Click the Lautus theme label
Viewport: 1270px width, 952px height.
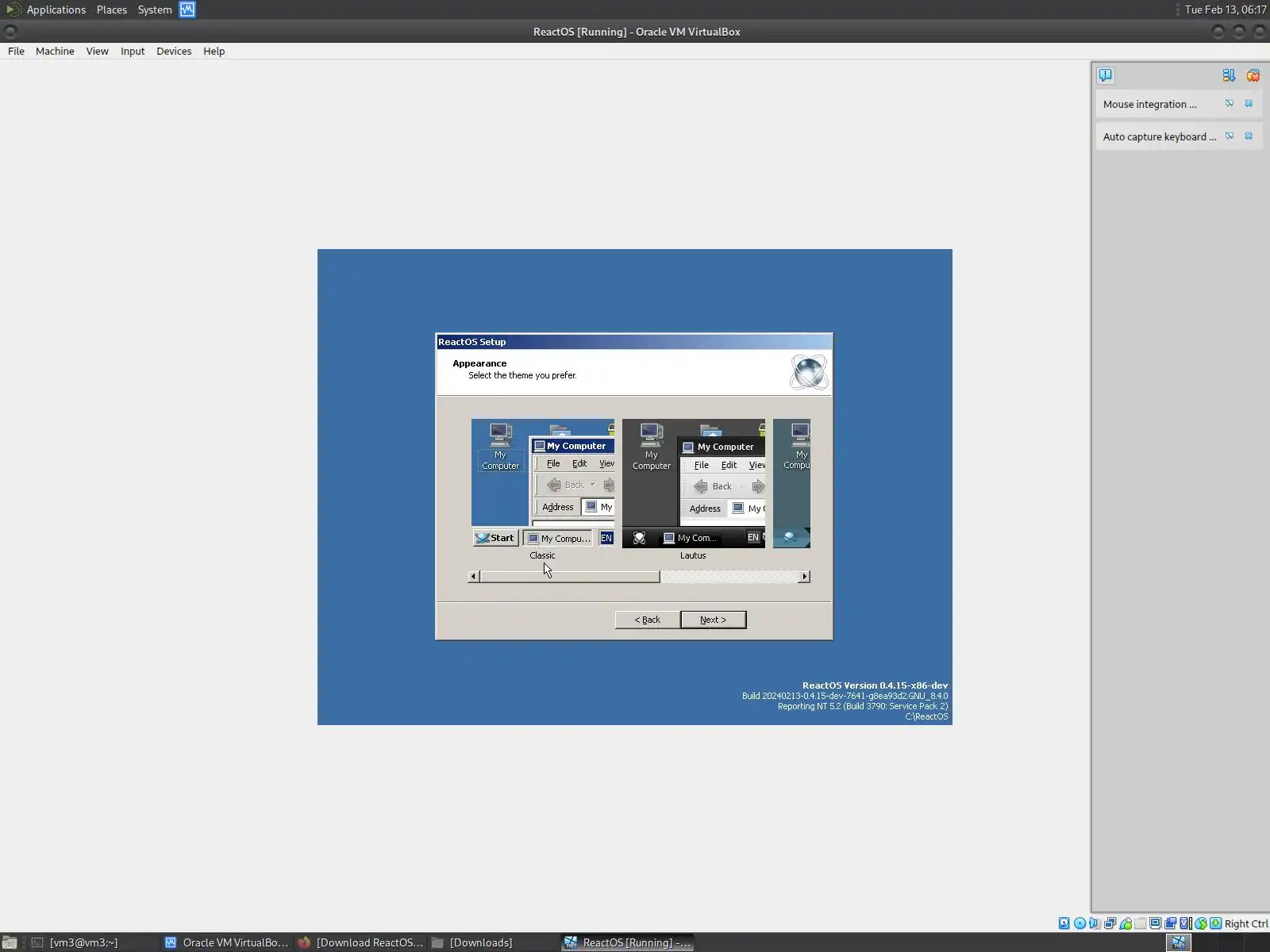coord(693,555)
